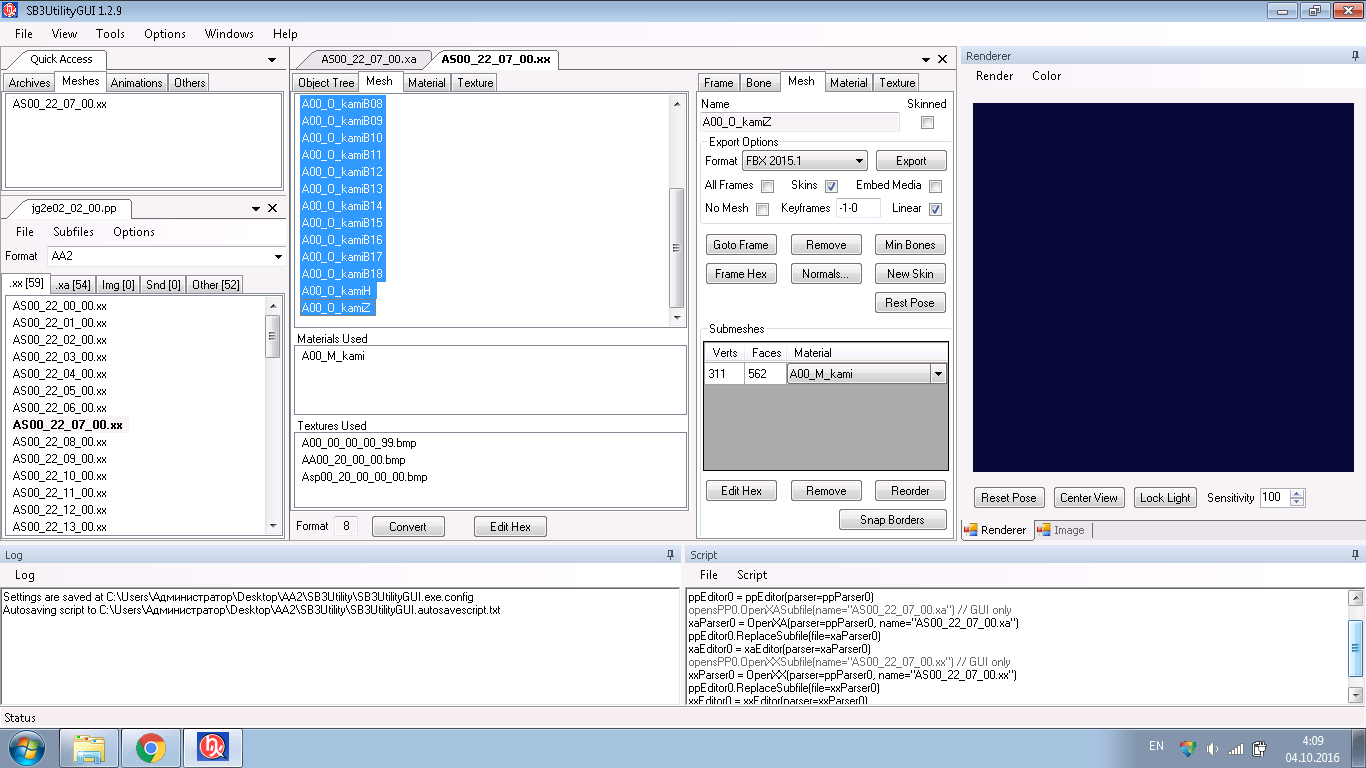Open the A00_M_kami submesh material dropdown

938,374
